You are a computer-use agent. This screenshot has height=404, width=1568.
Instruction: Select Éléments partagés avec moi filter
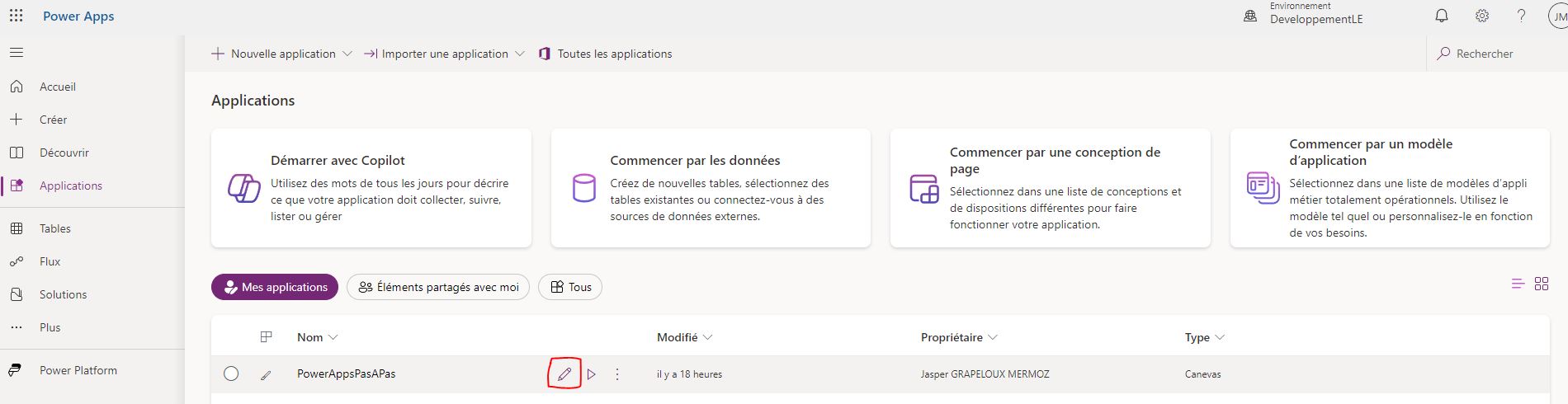pos(438,287)
